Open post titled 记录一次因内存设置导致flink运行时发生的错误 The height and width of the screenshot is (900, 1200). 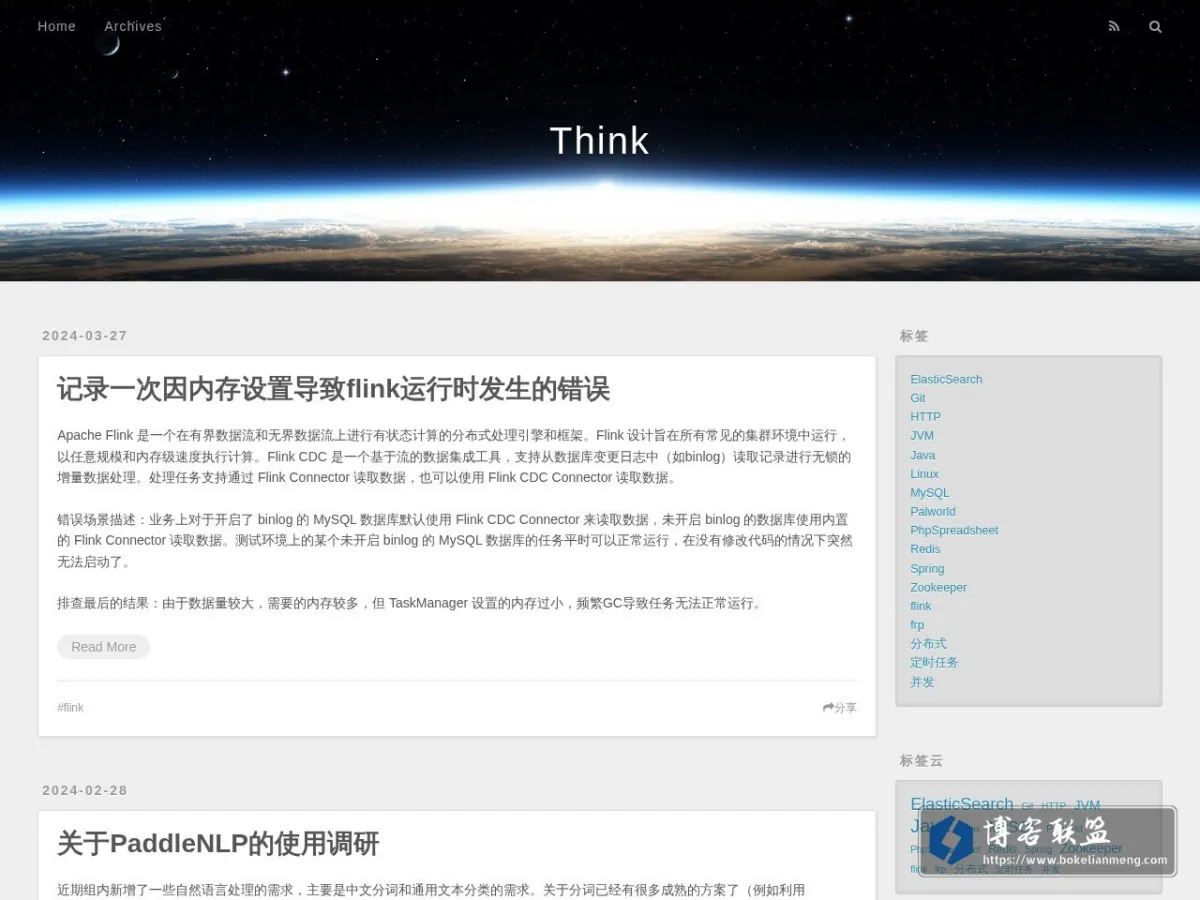click(x=333, y=389)
